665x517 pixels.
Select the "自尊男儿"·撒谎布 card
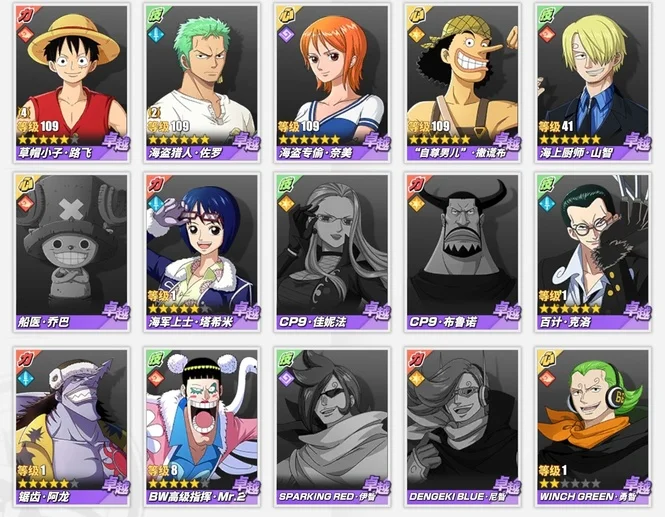coord(463,84)
